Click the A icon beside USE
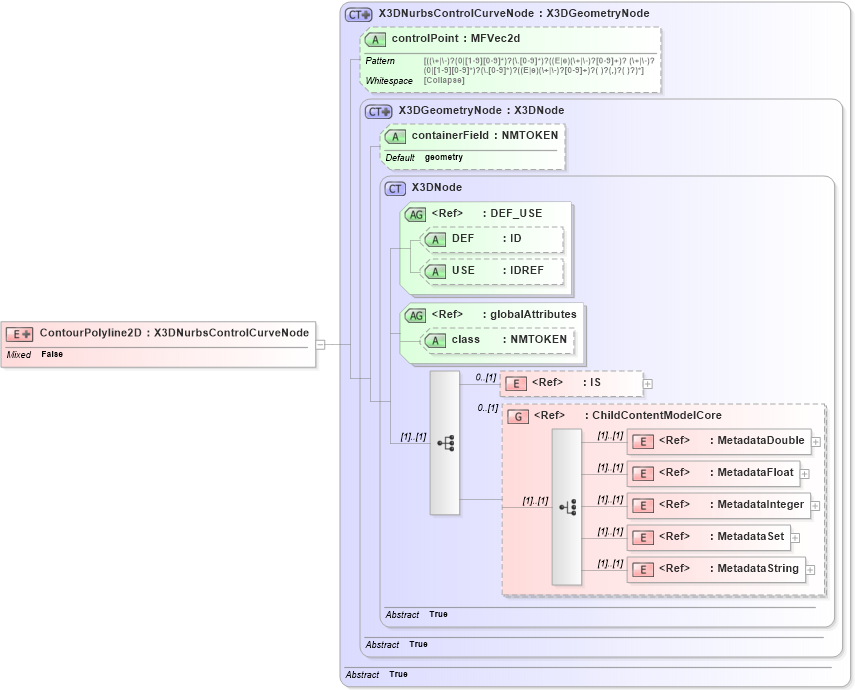Screen dimensions: 855x690 coord(435,271)
